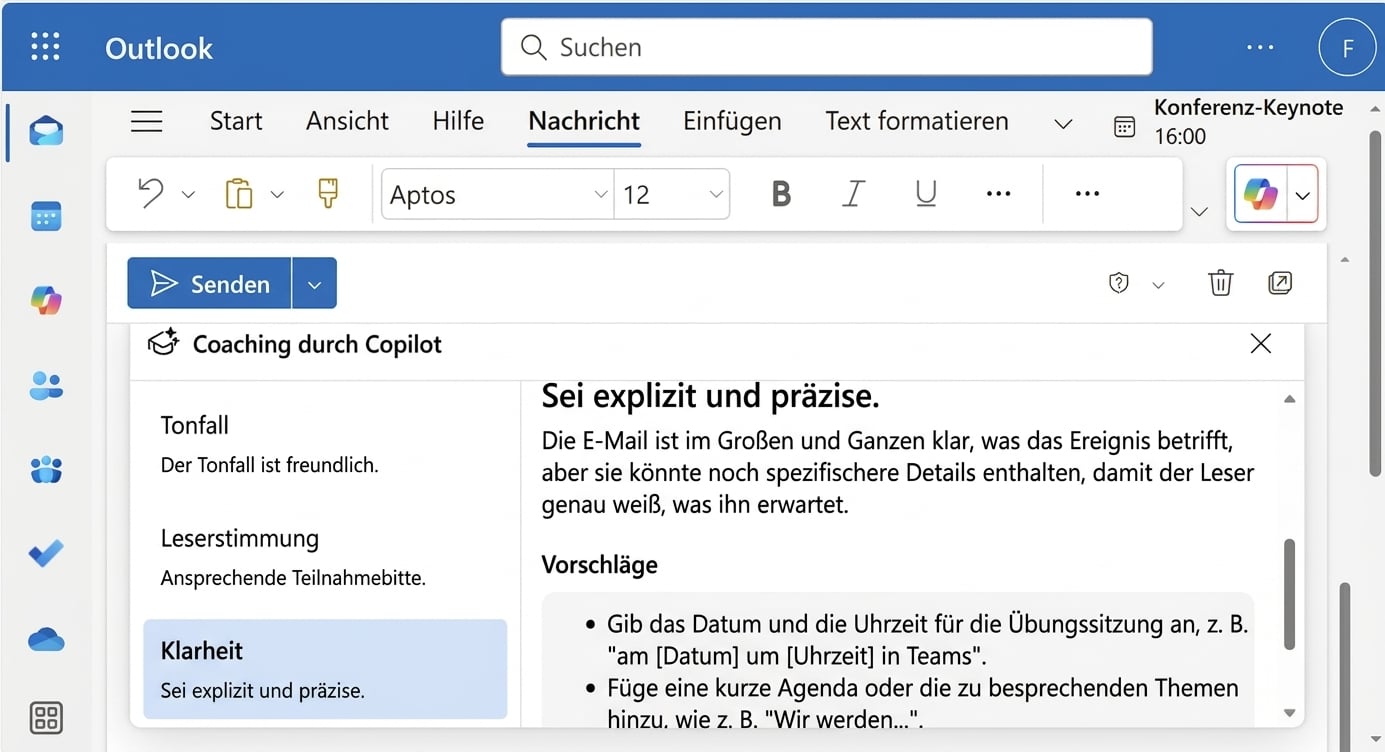Viewport: 1385px width, 752px height.
Task: Open header more options ellipsis
Action: pyautogui.click(x=1261, y=47)
